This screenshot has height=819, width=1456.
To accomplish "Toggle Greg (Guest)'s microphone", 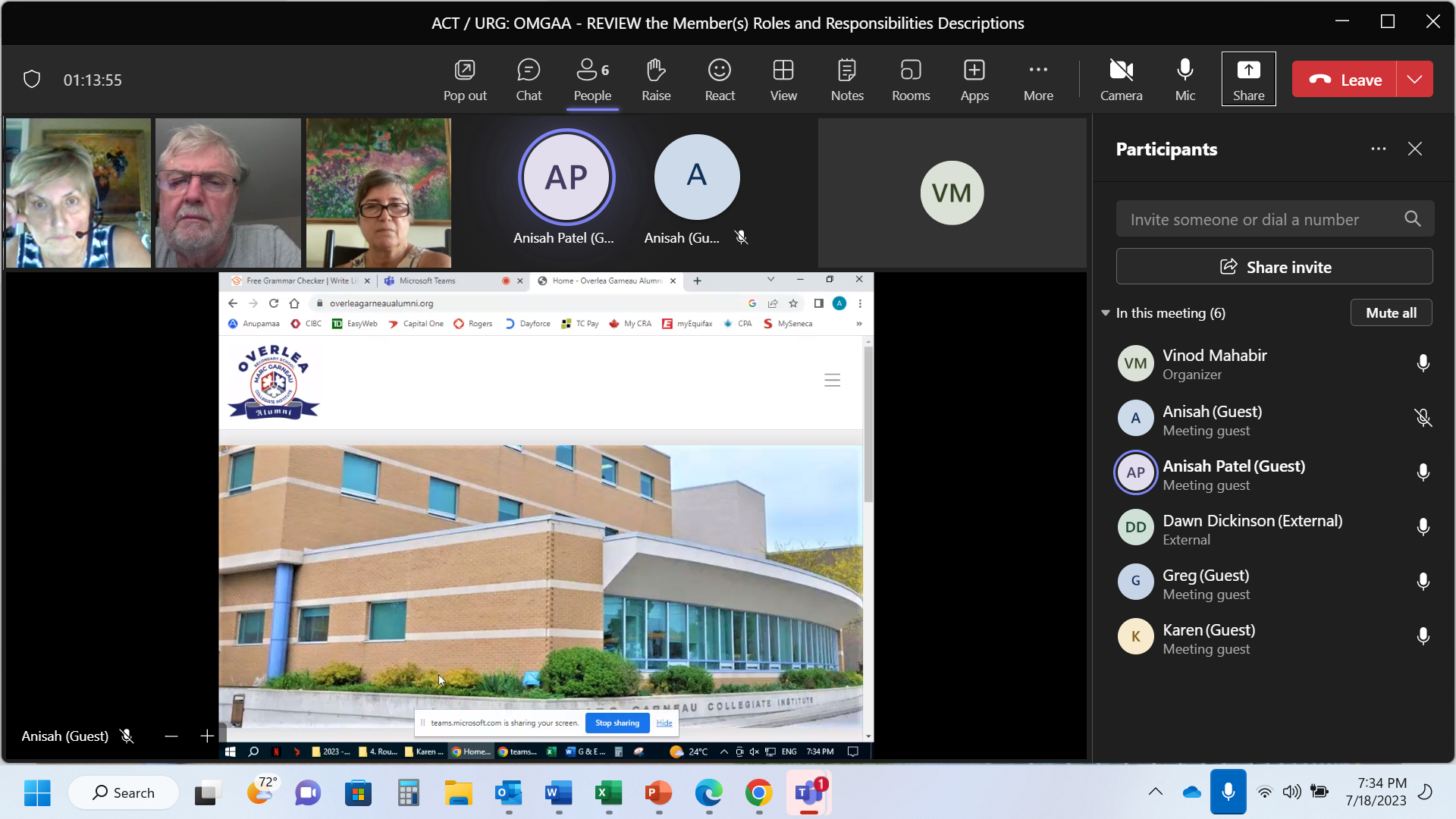I will coord(1423,582).
